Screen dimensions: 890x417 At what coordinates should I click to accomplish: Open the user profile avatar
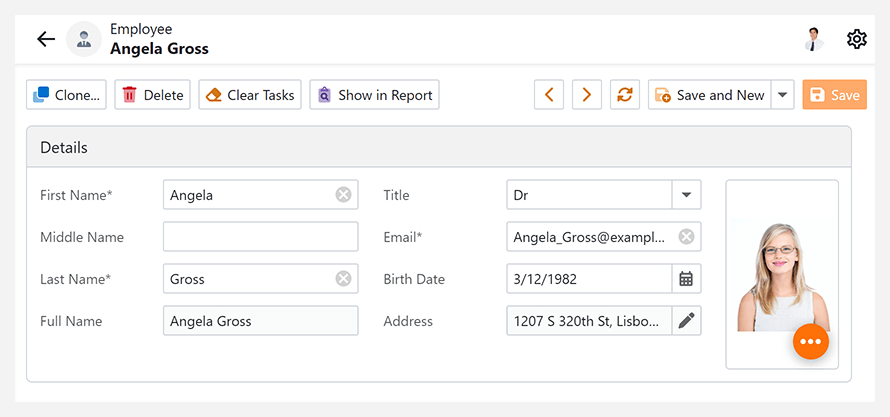pos(813,39)
